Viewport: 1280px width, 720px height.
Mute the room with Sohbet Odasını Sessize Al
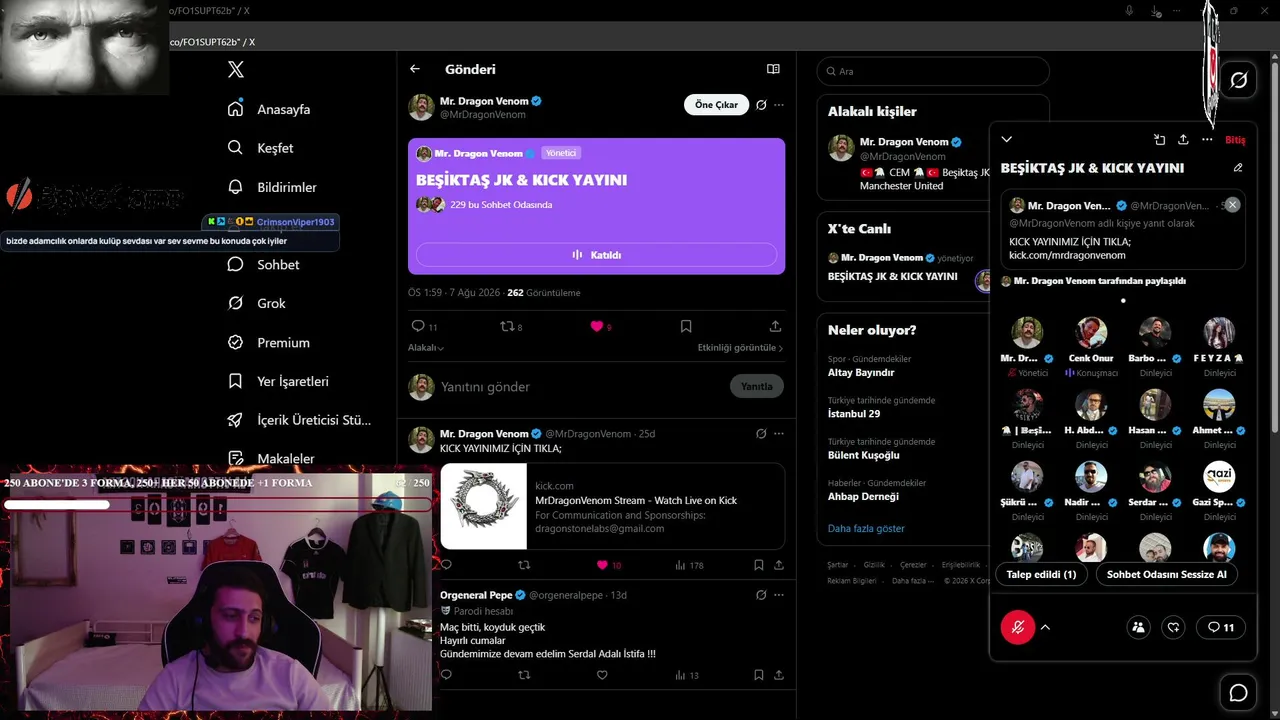click(1166, 574)
